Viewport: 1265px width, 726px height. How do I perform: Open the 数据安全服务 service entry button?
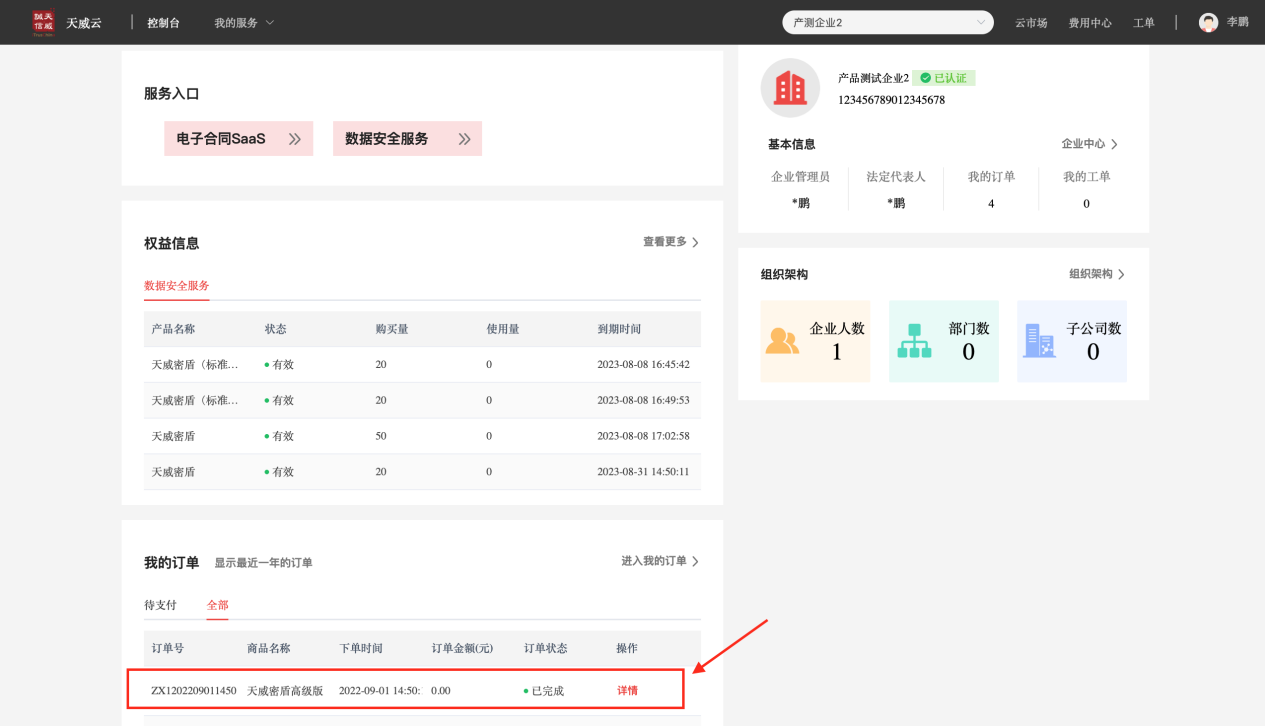[407, 139]
